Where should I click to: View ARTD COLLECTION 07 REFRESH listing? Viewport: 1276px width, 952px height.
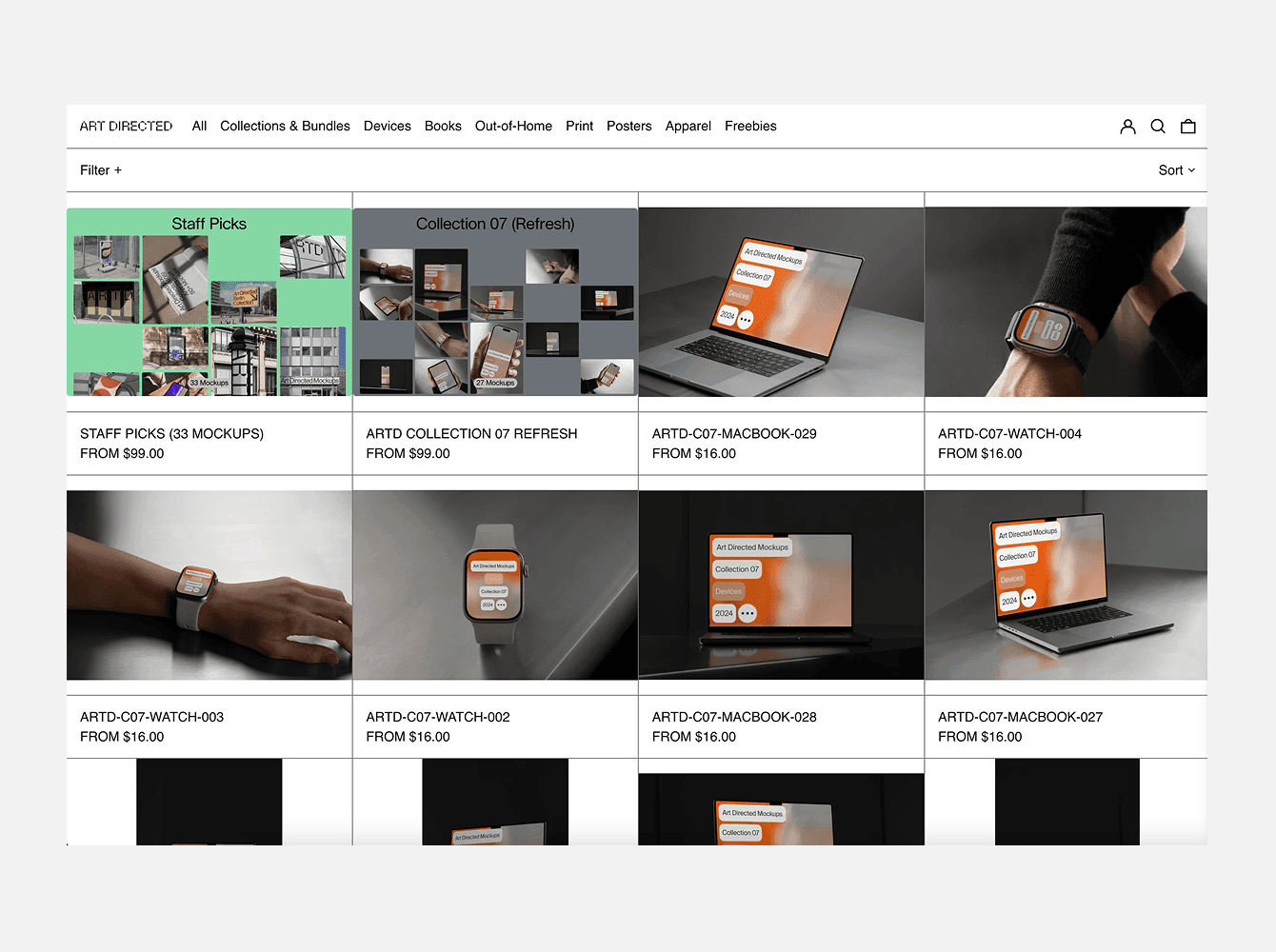coord(471,433)
